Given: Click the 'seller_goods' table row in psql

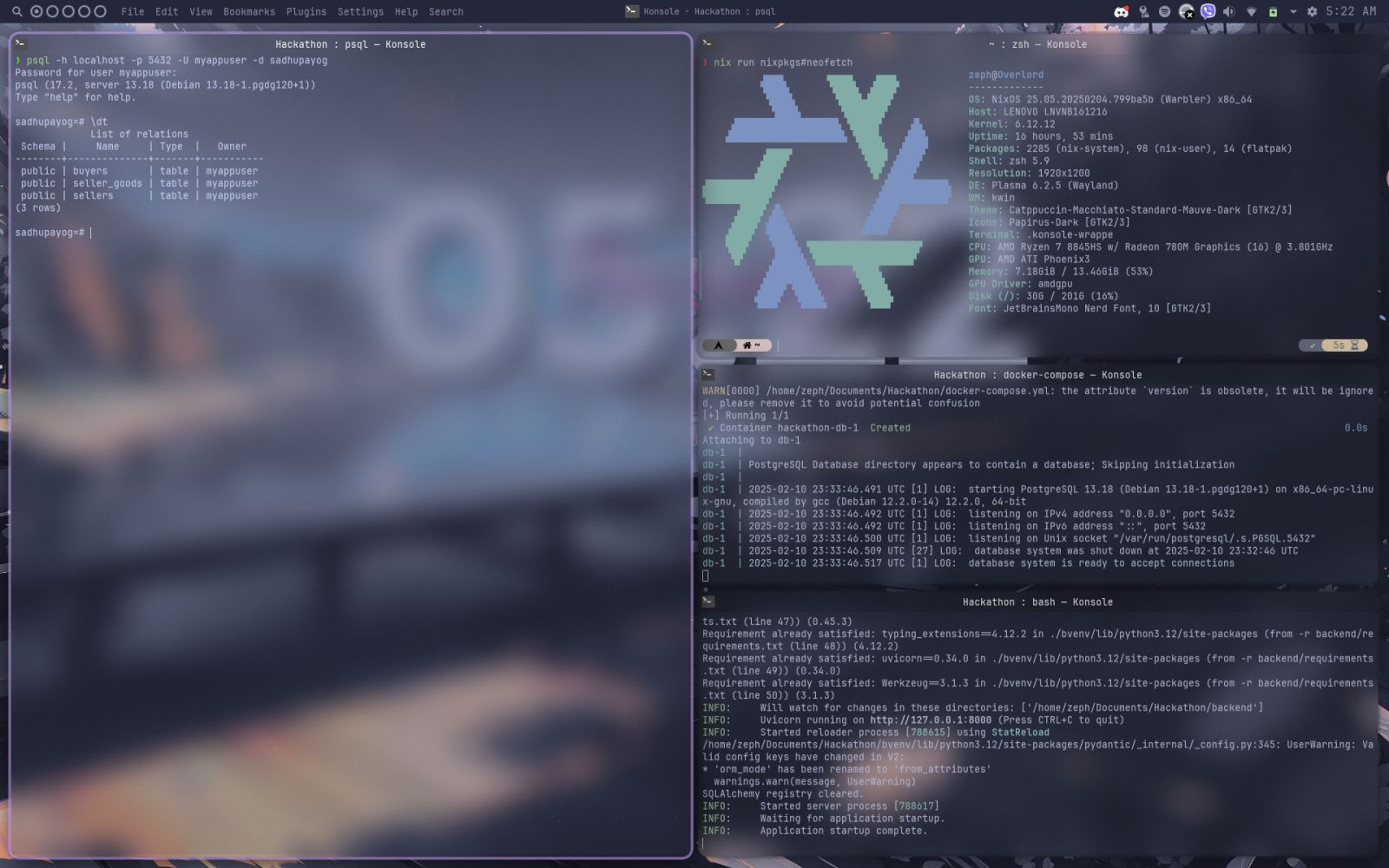Looking at the screenshot, I should point(139,183).
